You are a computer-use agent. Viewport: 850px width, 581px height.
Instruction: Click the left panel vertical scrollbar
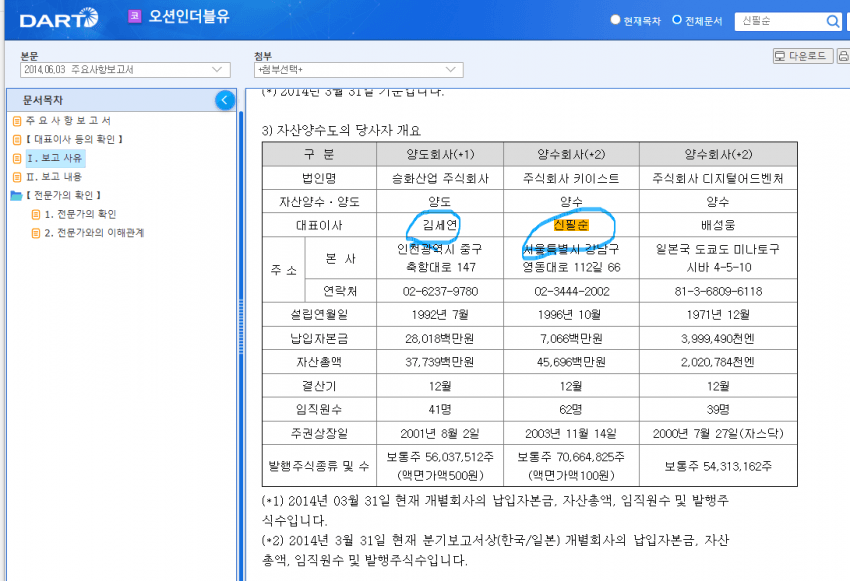pyautogui.click(x=240, y=325)
